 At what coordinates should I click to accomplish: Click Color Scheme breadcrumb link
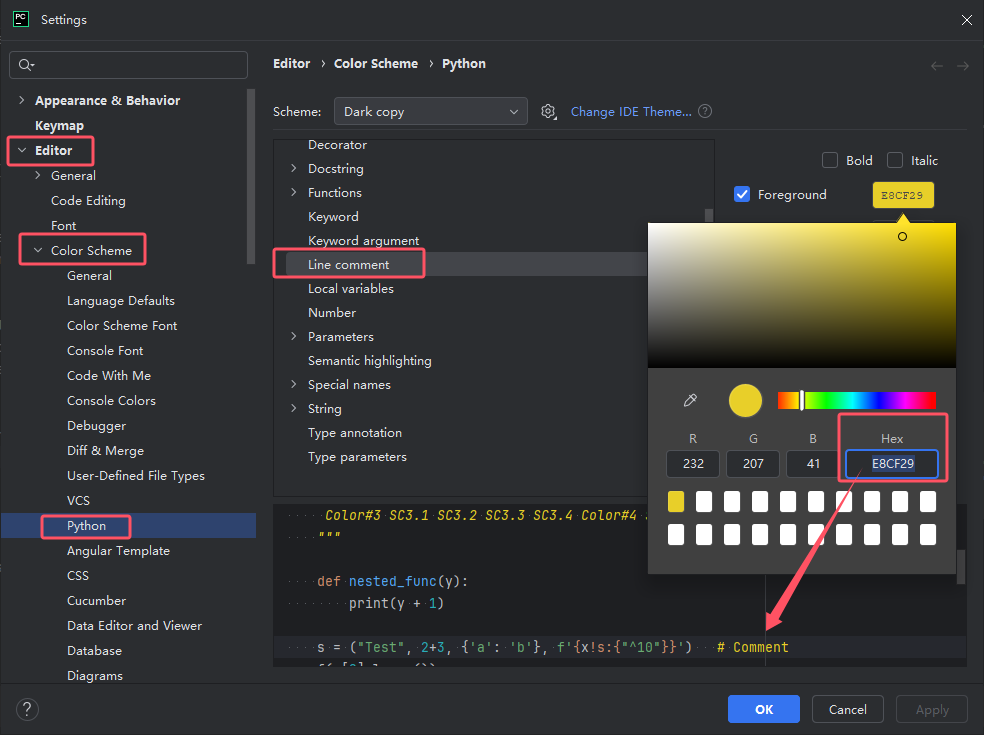[x=376, y=64]
